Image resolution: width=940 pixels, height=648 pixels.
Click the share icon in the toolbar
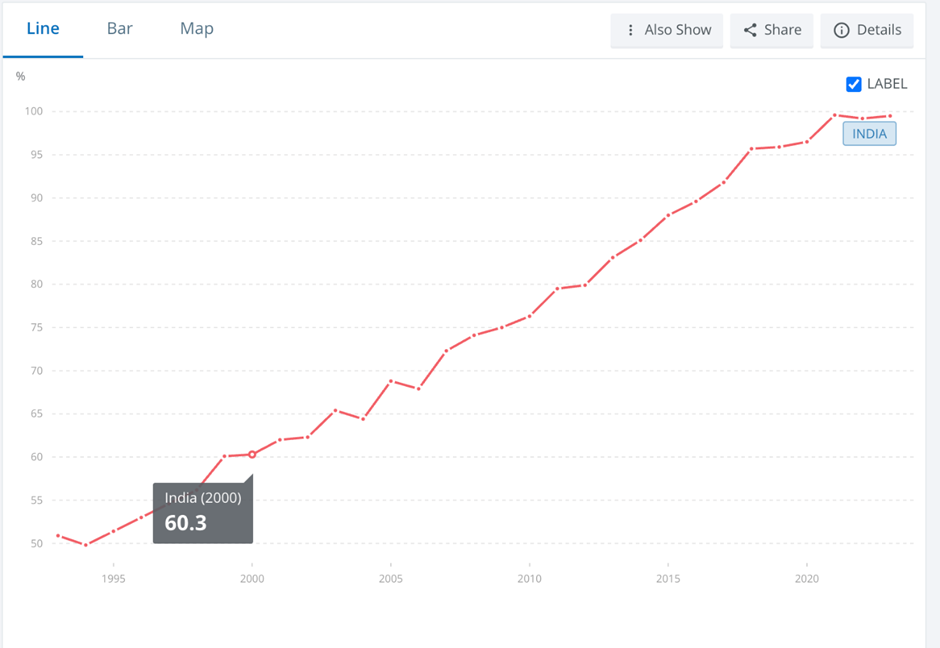750,30
